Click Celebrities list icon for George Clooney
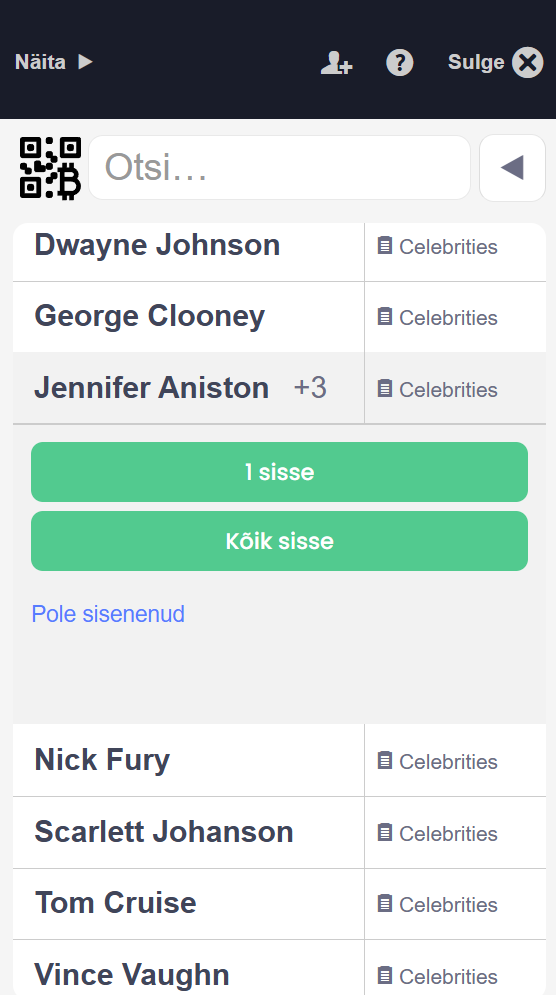 pos(385,316)
